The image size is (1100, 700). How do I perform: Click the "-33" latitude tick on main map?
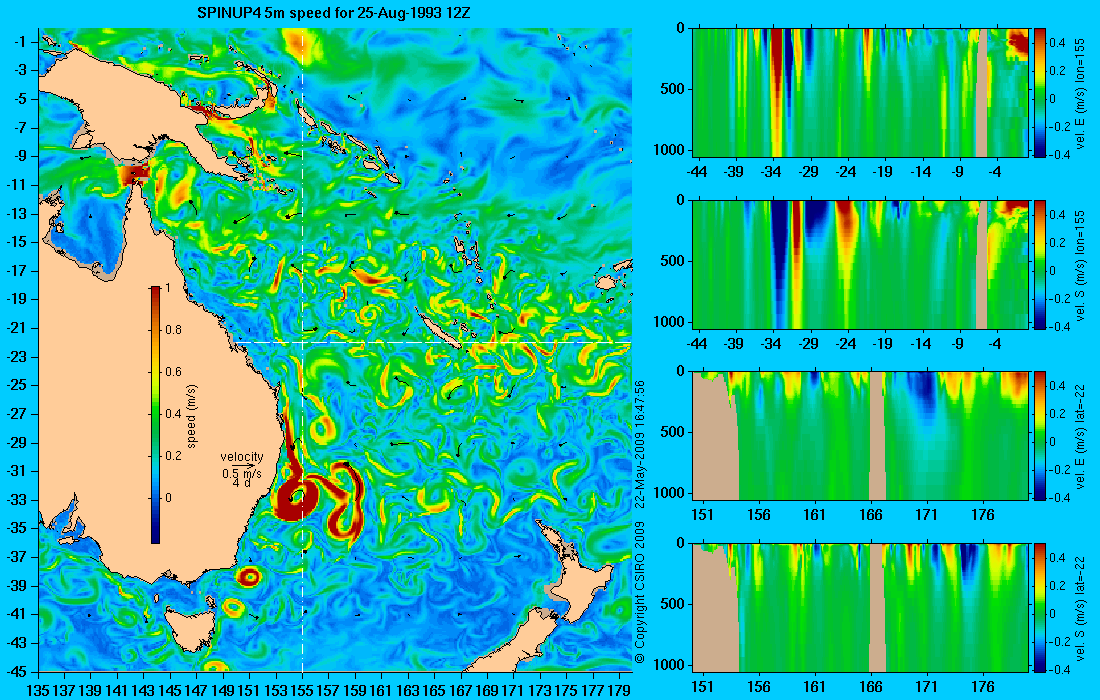[x=19, y=499]
